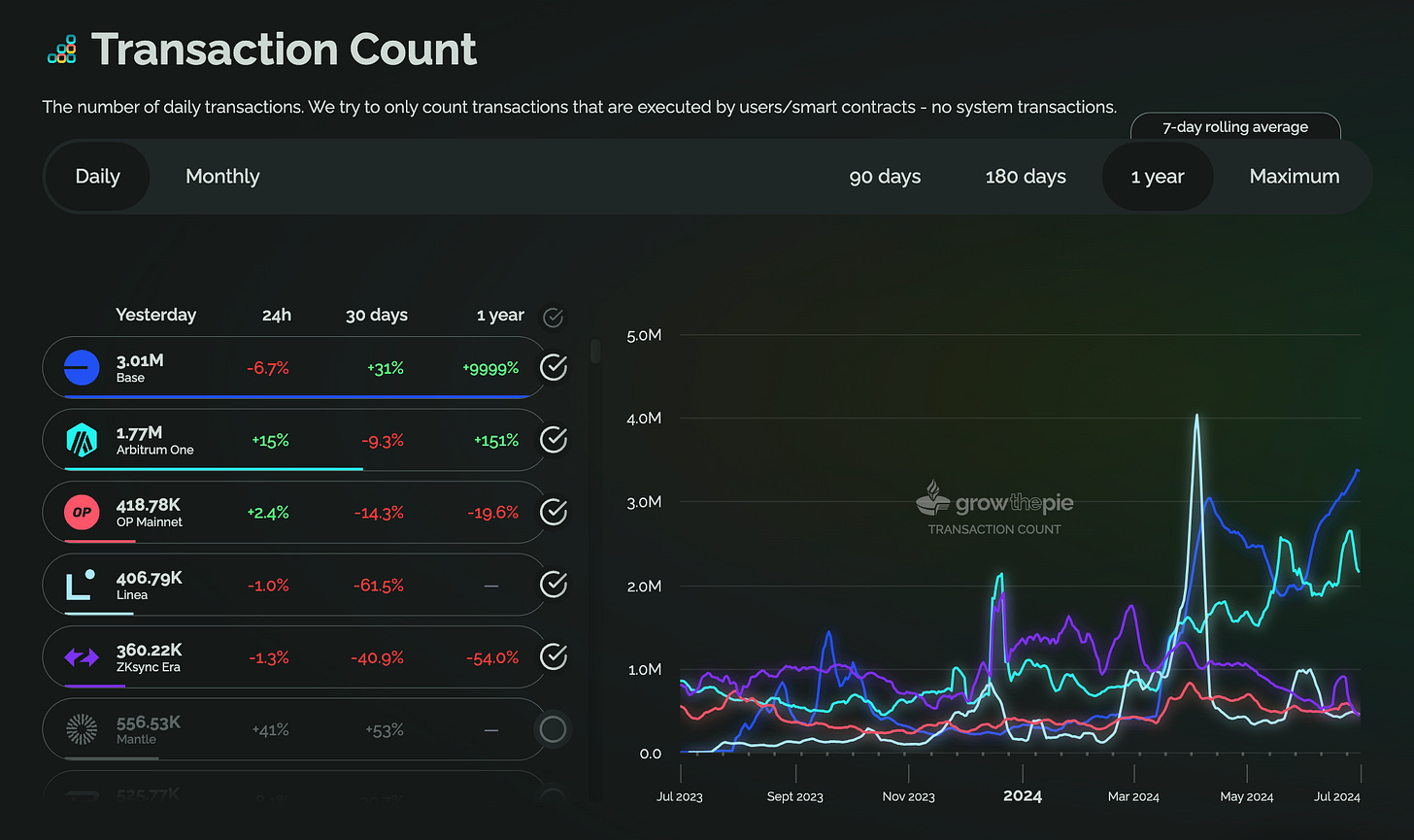Click the Transaction Count page heading
This screenshot has height=840, width=1414.
coord(285,50)
